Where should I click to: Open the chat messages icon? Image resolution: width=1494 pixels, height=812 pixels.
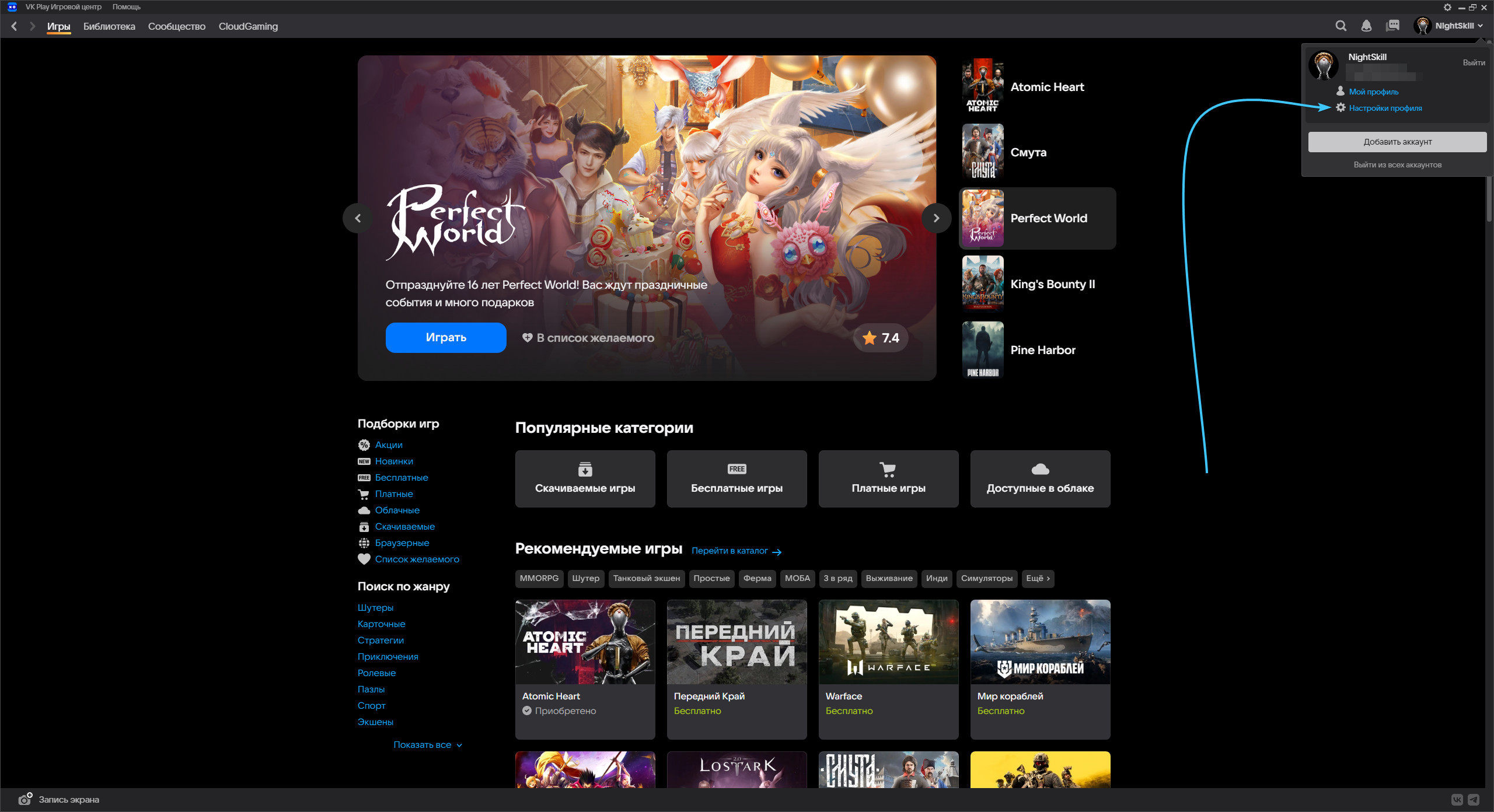pyautogui.click(x=1392, y=26)
